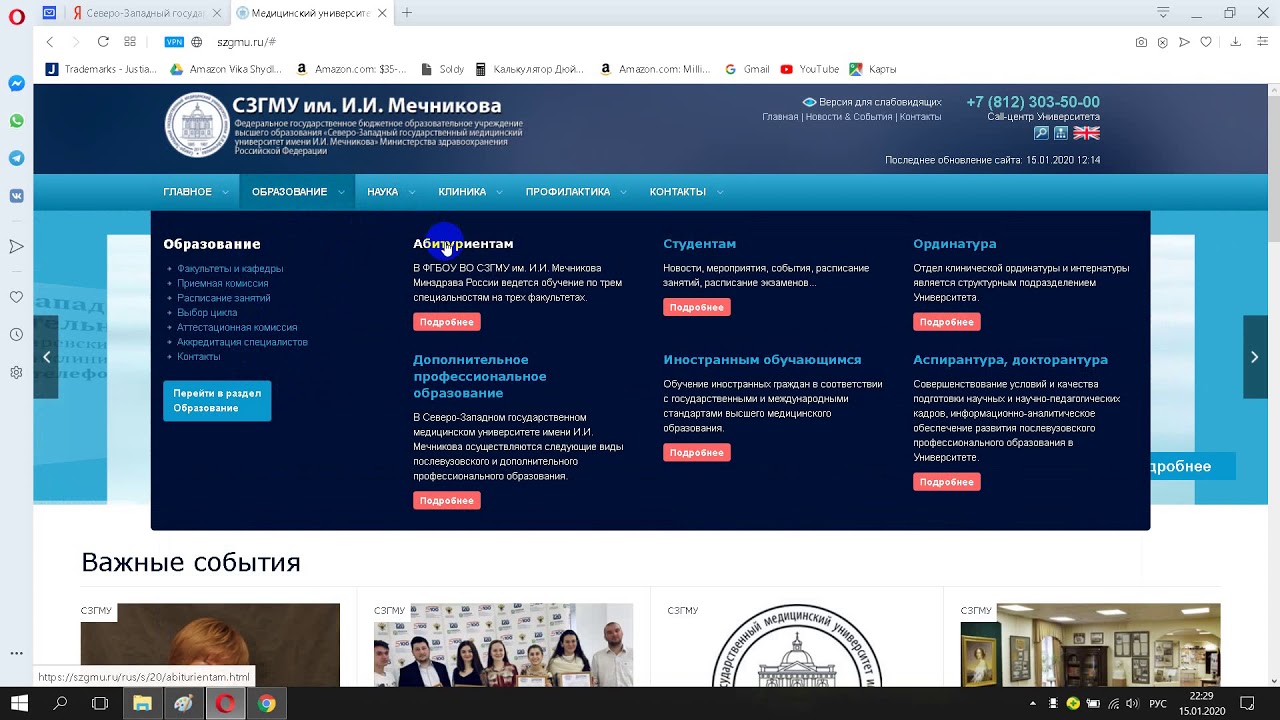Expand the КЛИНИКА menu

point(470,191)
